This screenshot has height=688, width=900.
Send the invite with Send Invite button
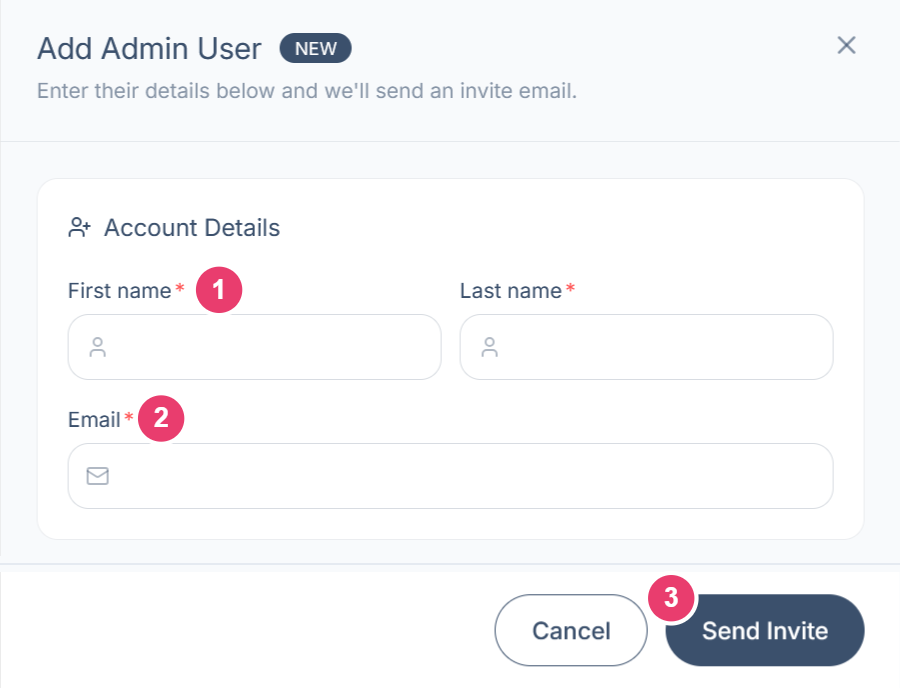[x=765, y=630]
